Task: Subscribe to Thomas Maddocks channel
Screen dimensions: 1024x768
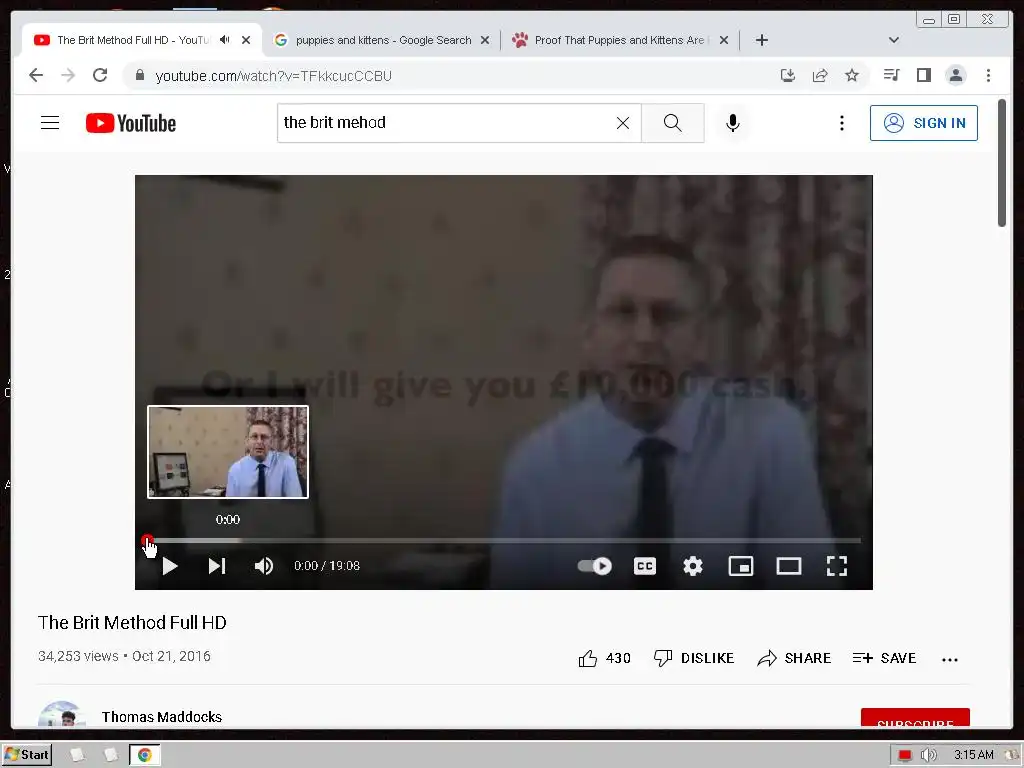Action: point(915,718)
